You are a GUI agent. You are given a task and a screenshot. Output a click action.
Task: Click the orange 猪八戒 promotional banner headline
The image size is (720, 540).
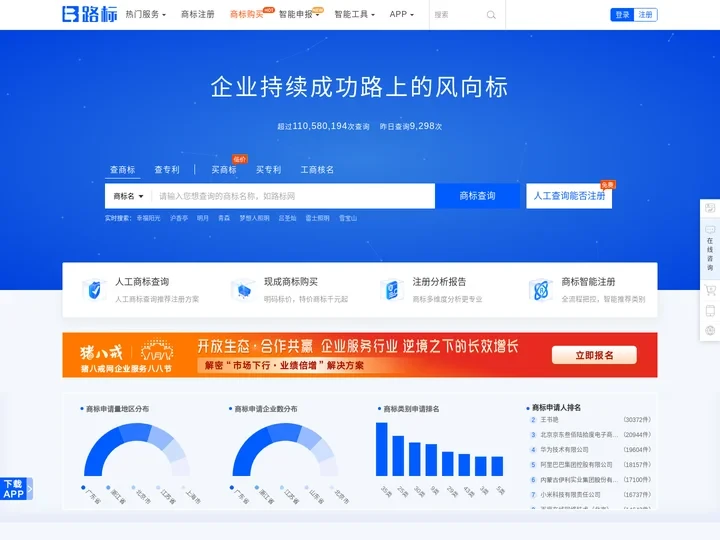(358, 346)
